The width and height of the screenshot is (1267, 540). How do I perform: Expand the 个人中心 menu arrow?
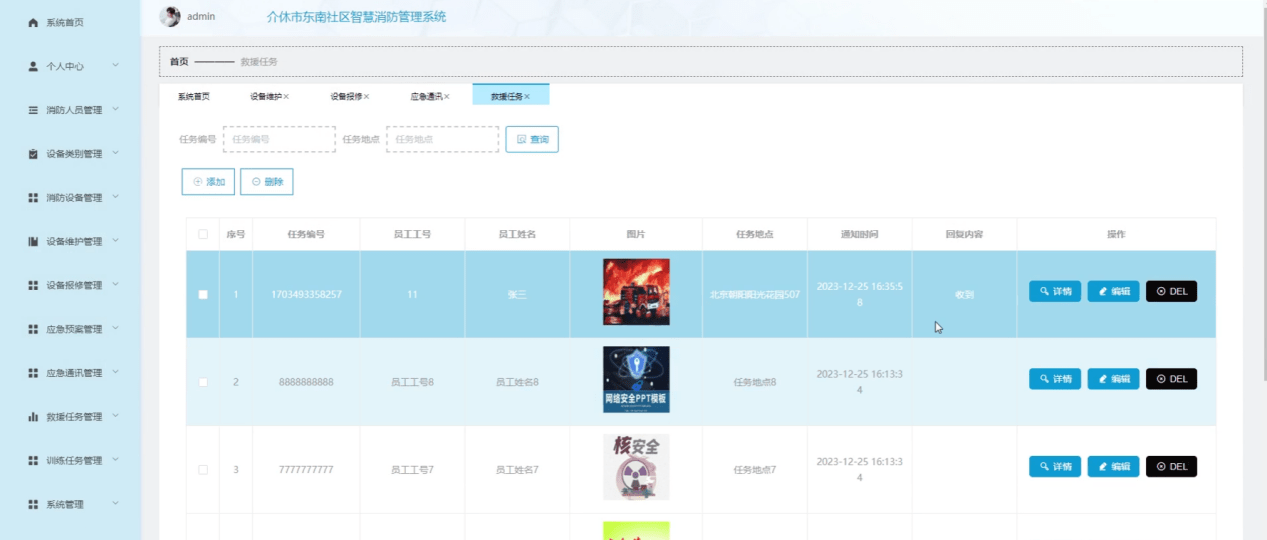pyautogui.click(x=116, y=66)
